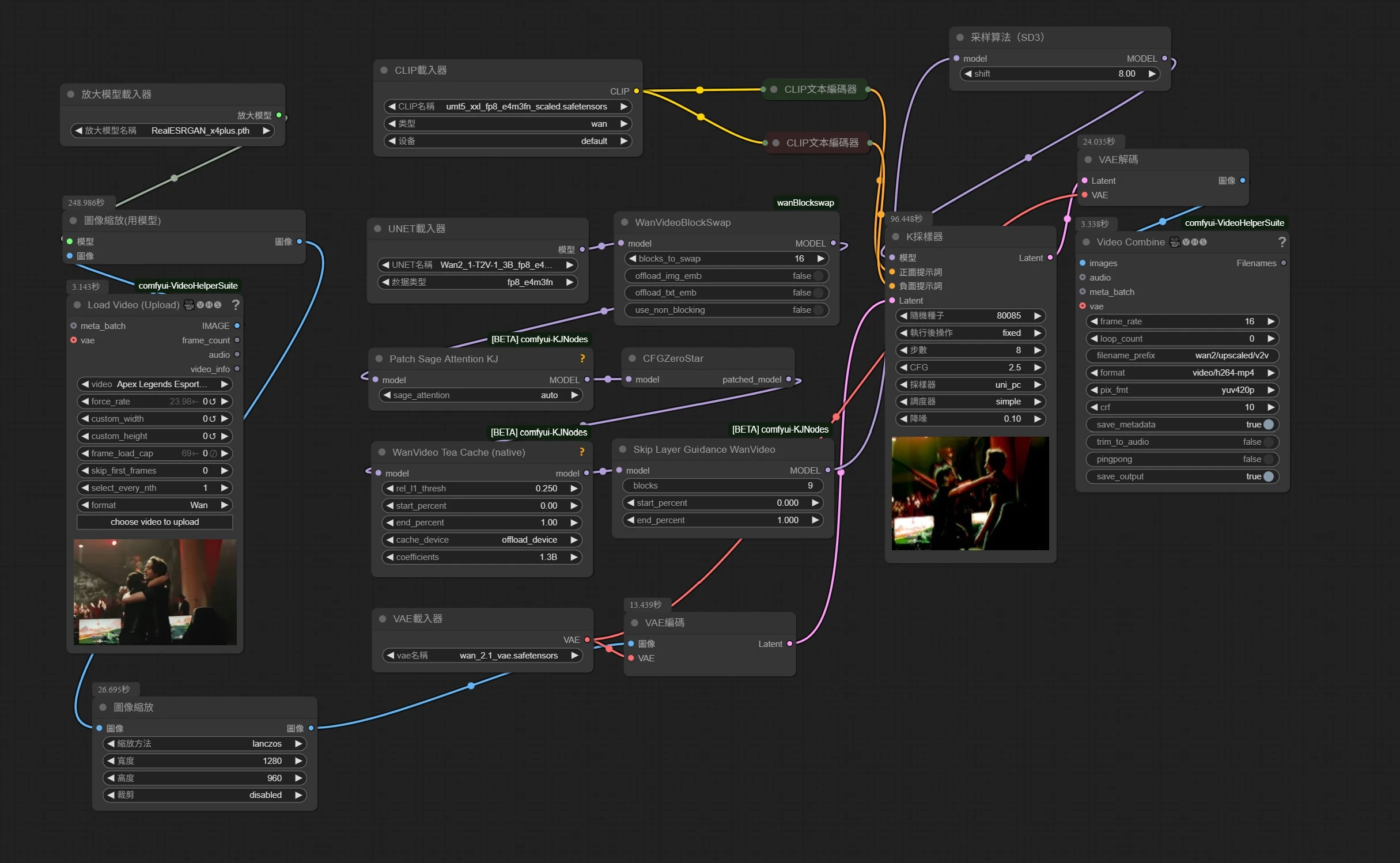This screenshot has width=1400, height=863.
Task: Collapse the CFGZeroStar node via its dot
Action: pos(632,358)
